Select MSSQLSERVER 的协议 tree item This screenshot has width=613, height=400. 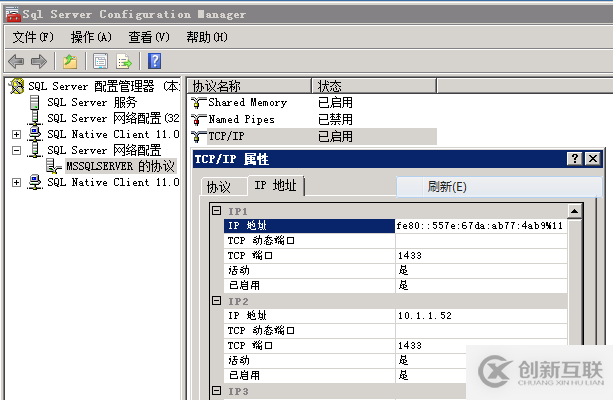point(120,166)
